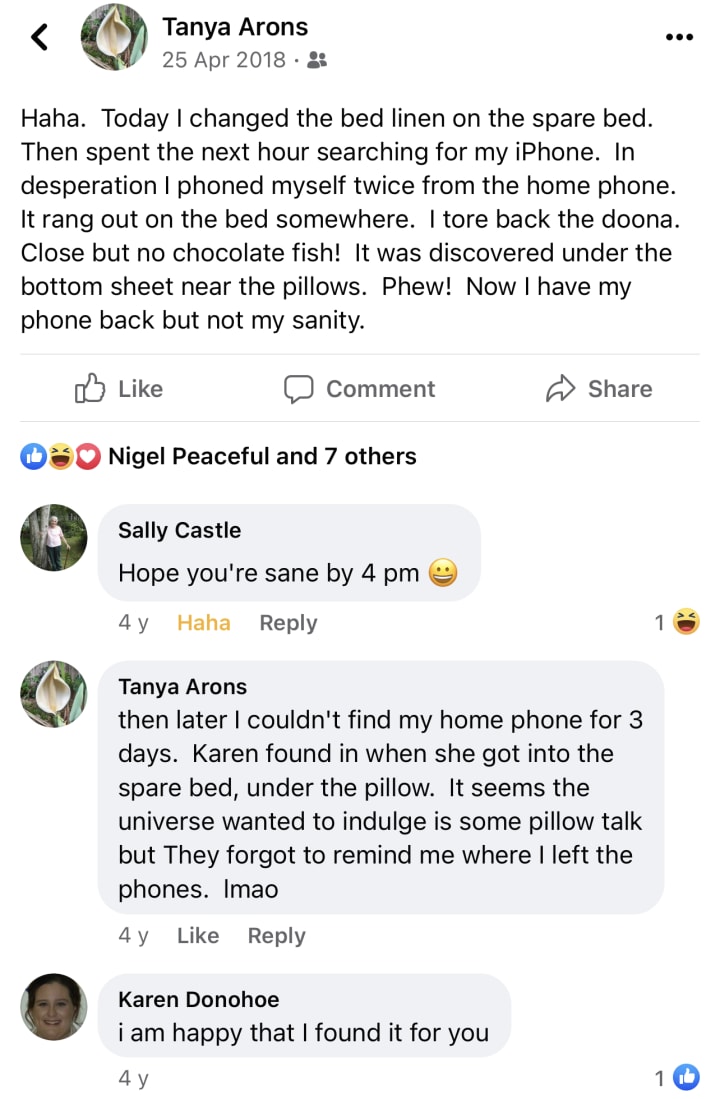Like Tanya Arons' pillow talk comment
This screenshot has width=720, height=1099.
click(x=198, y=936)
